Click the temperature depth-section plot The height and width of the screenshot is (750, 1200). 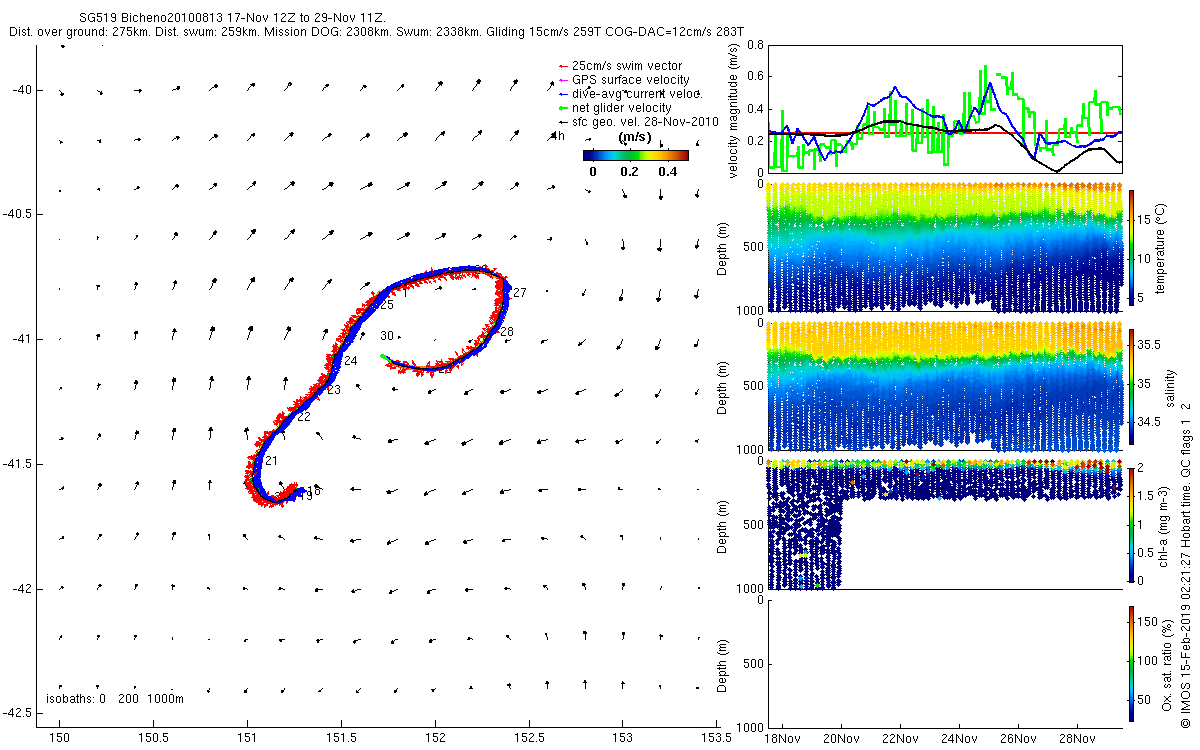[944, 248]
